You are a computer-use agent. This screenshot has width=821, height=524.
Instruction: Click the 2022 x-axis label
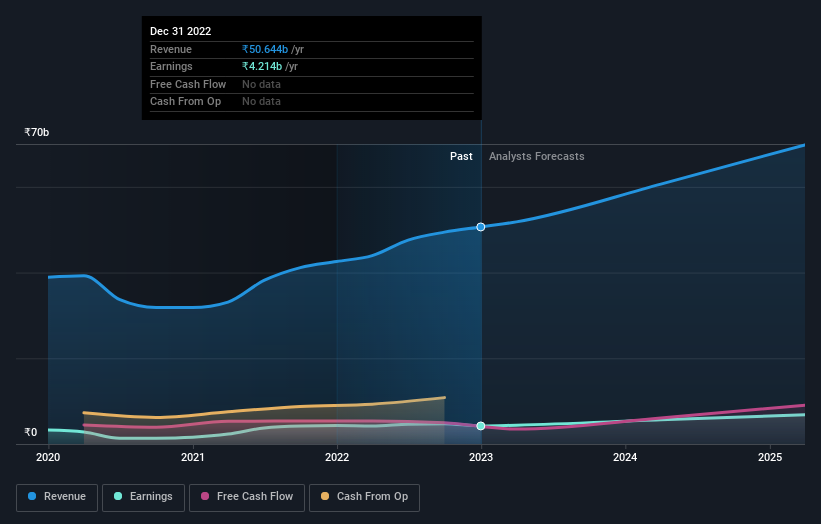(337, 458)
